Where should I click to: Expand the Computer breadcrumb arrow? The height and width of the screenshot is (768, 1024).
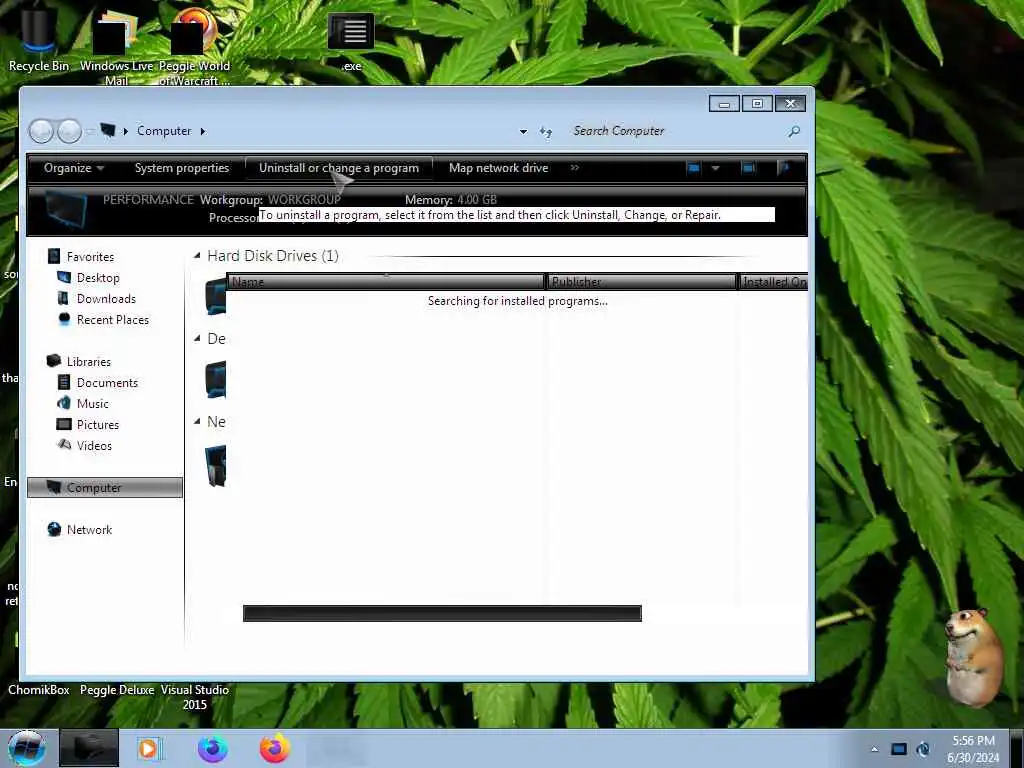coord(203,131)
